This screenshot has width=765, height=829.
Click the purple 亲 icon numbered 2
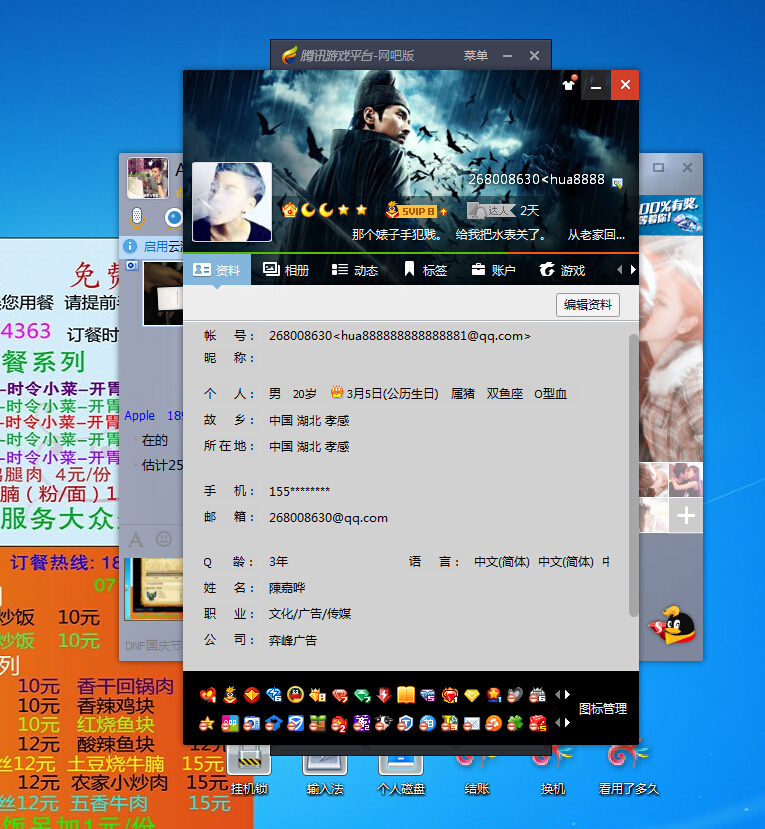362,723
